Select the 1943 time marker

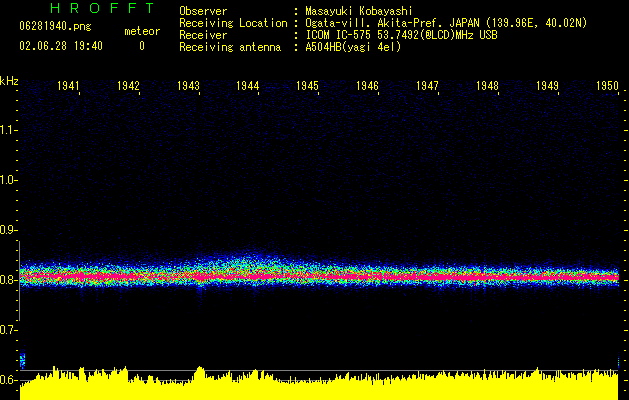pos(188,87)
